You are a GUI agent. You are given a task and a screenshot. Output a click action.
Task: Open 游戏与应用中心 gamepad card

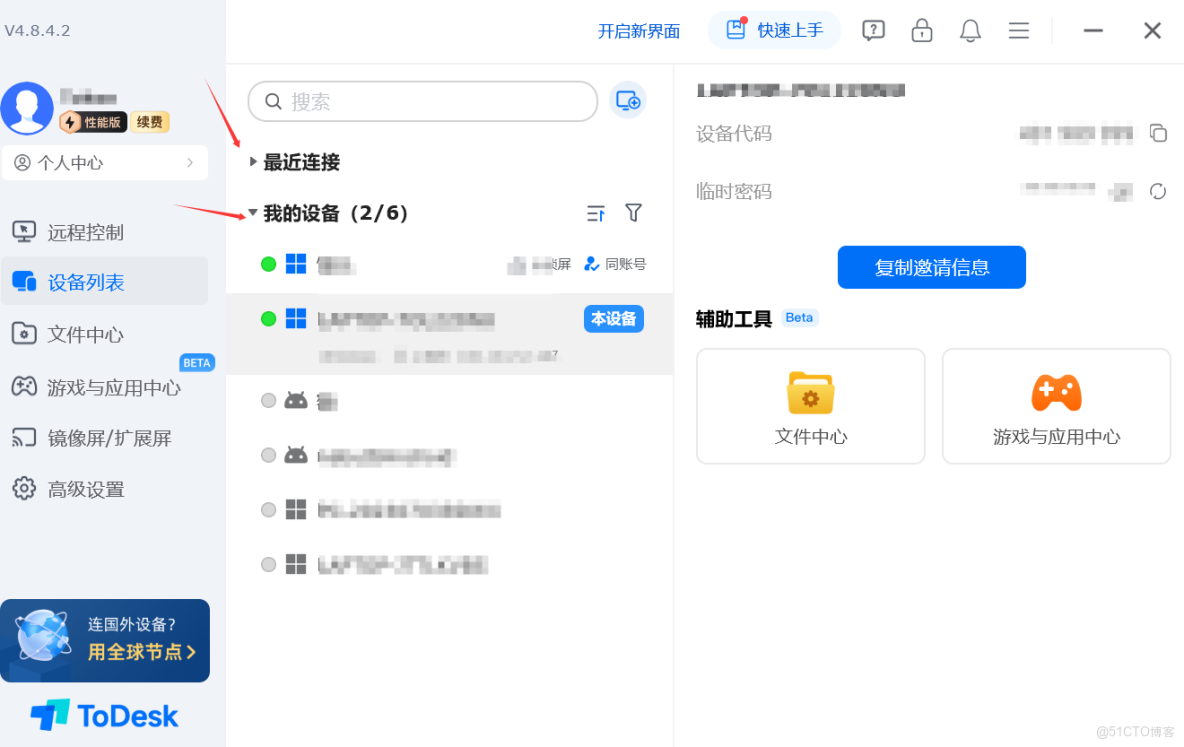pyautogui.click(x=1056, y=406)
